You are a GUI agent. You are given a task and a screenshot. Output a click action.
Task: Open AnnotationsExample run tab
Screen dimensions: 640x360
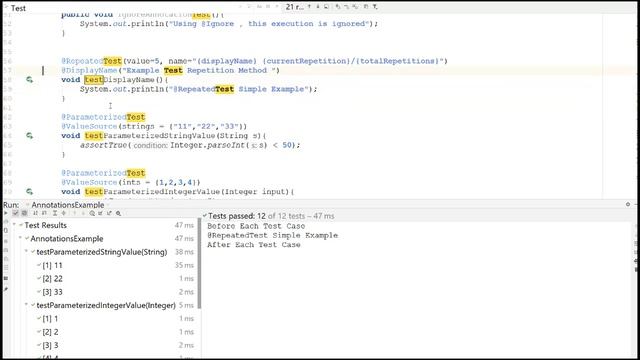coord(67,204)
